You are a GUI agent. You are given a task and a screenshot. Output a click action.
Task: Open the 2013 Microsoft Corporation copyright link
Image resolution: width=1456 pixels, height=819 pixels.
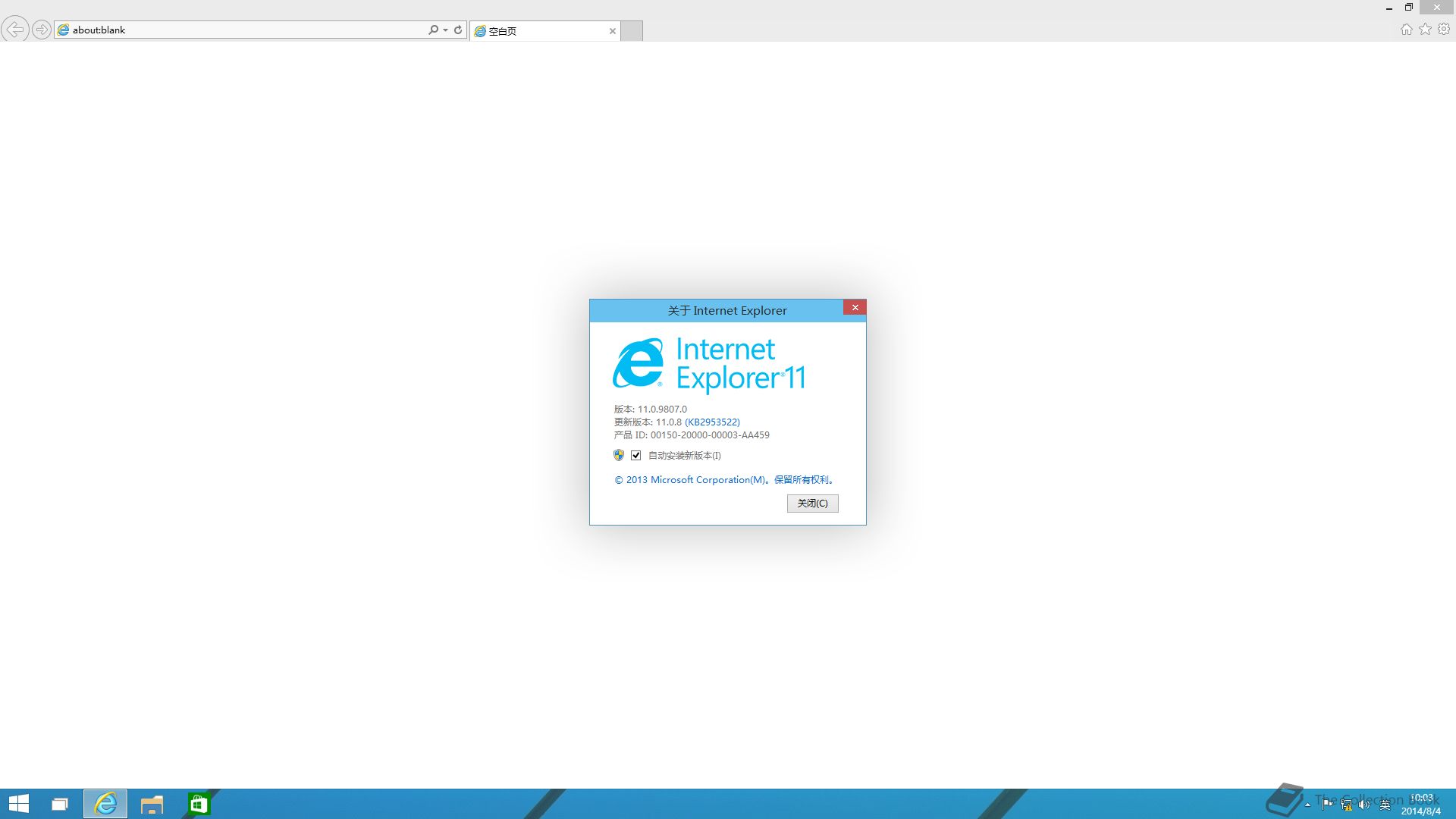pyautogui.click(x=724, y=479)
